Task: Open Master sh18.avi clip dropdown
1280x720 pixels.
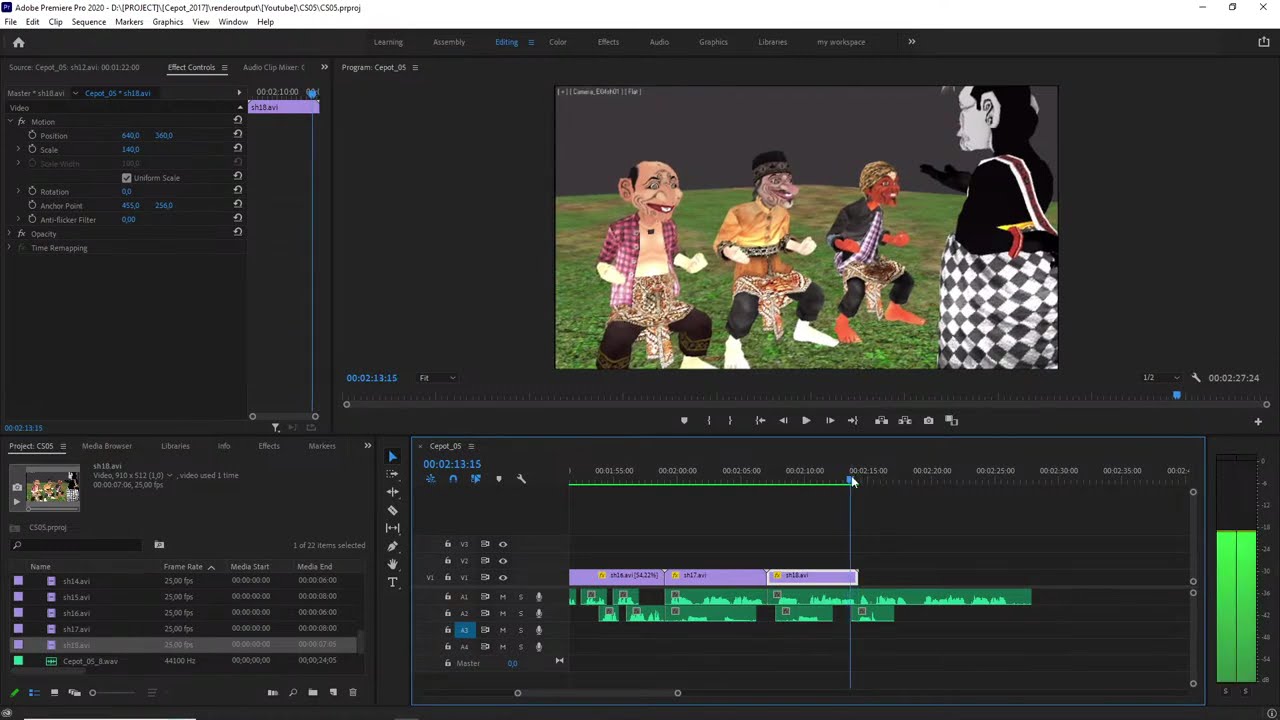Action: point(75,93)
